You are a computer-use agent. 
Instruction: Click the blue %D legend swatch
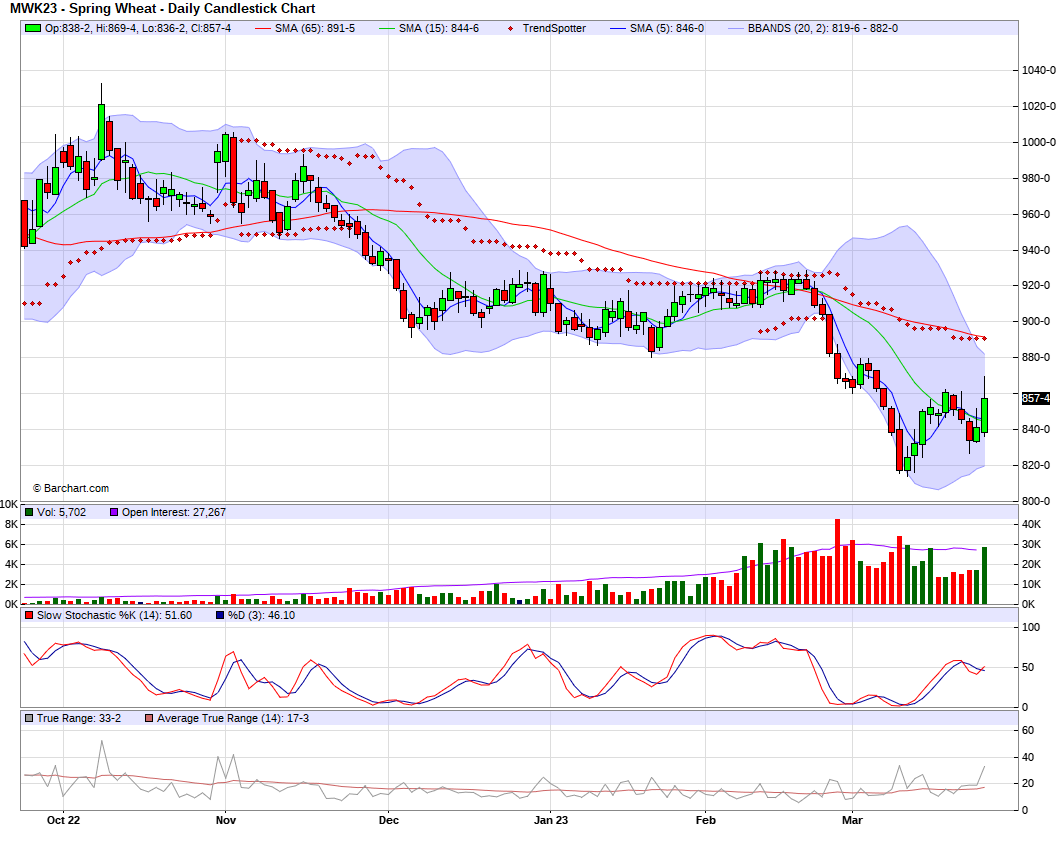[220, 615]
